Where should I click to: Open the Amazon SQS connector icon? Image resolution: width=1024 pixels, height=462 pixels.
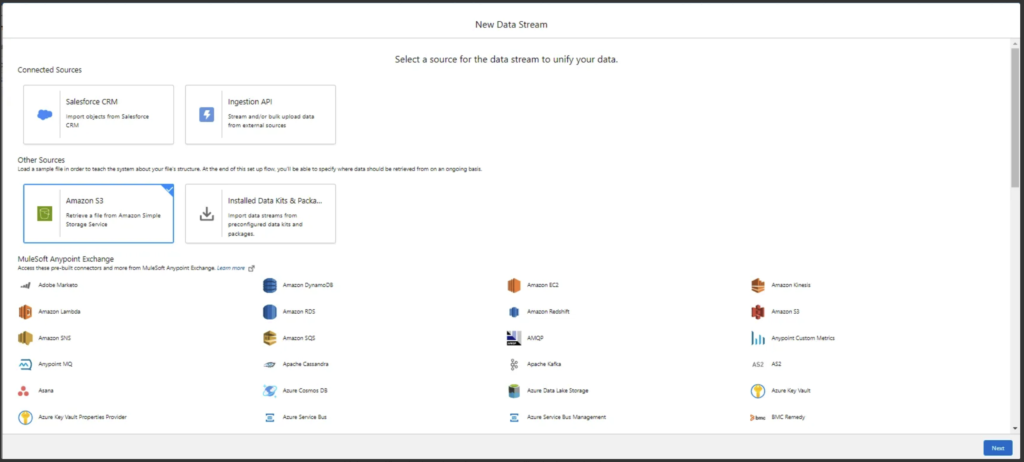[270, 338]
